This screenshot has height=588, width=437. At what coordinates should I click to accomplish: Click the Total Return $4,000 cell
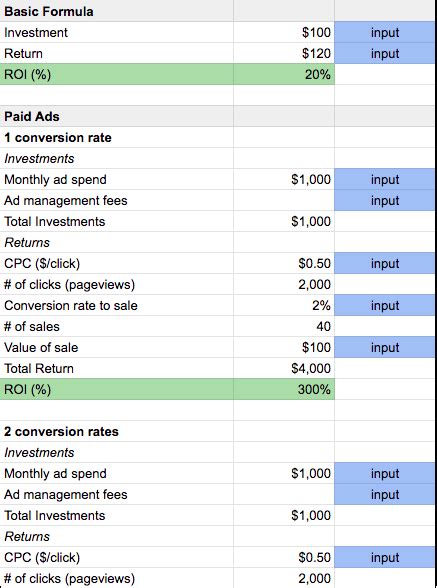pyautogui.click(x=284, y=368)
